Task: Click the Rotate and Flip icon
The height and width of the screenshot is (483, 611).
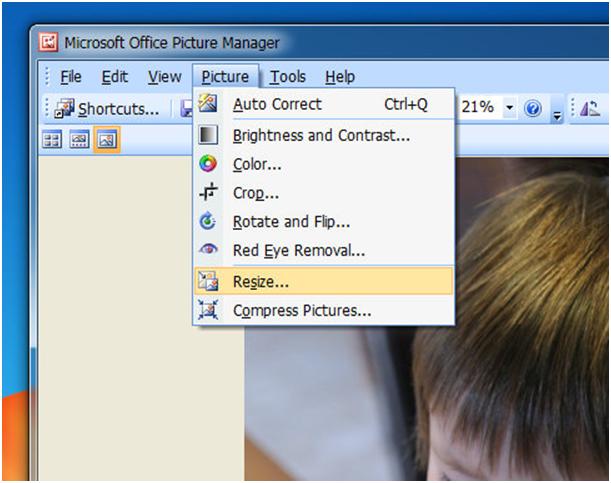Action: [x=208, y=221]
